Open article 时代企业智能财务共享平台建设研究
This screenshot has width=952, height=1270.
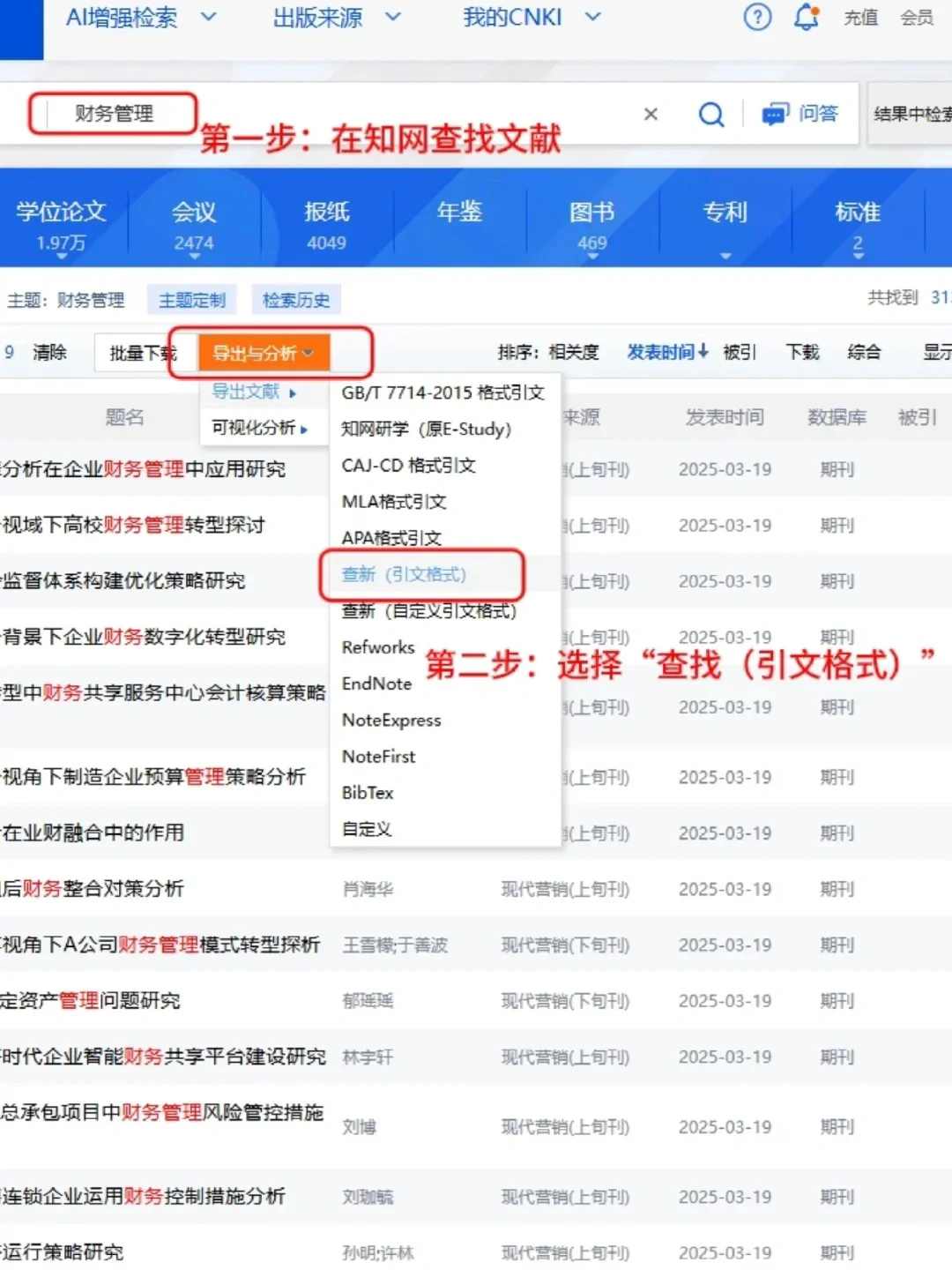click(x=163, y=1057)
